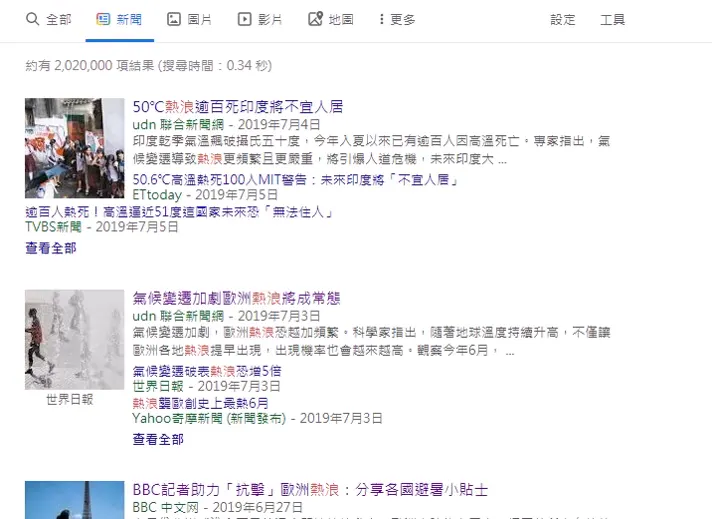This screenshot has width=712, height=519.
Task: Click the result count text 約有 2,020,000 項結果
Action: pos(148,66)
